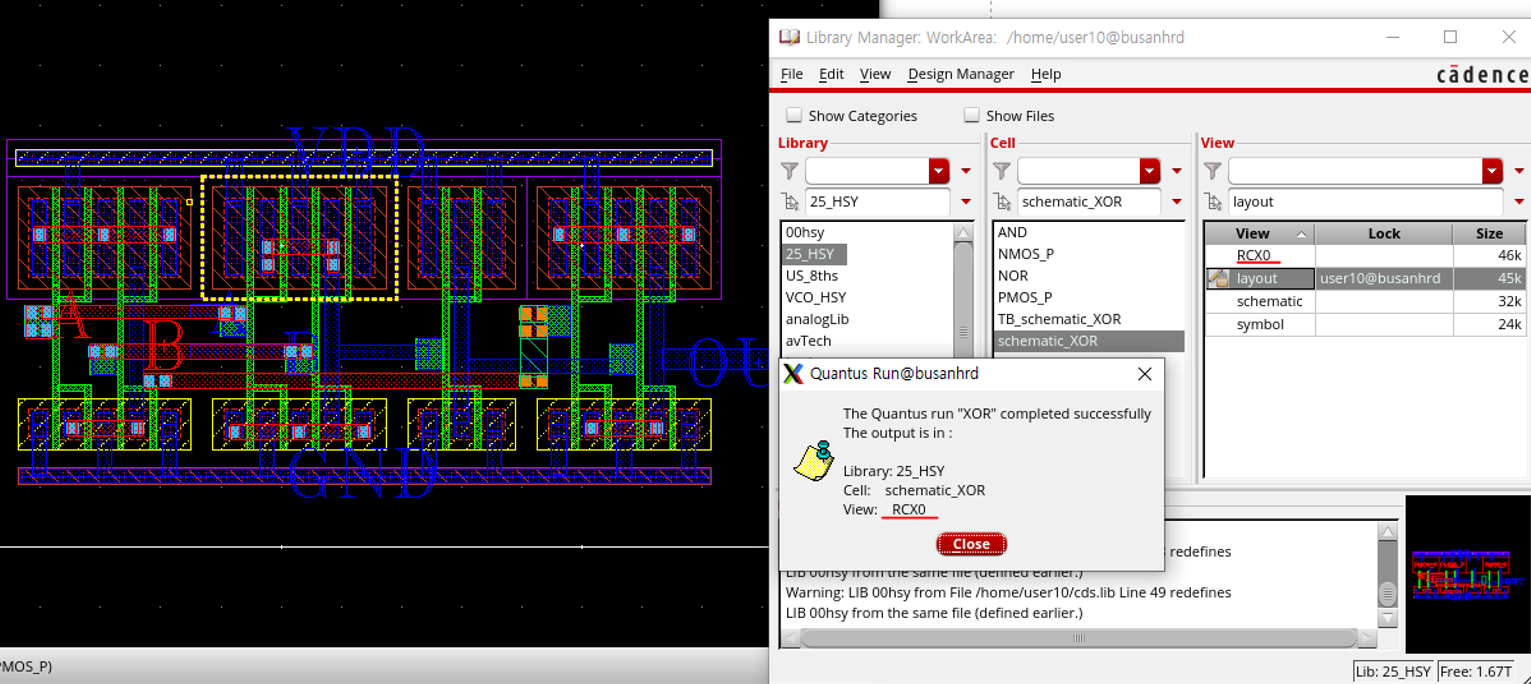Click the Close button in Quantus dialog
This screenshot has width=1531, height=684.
tap(971, 544)
